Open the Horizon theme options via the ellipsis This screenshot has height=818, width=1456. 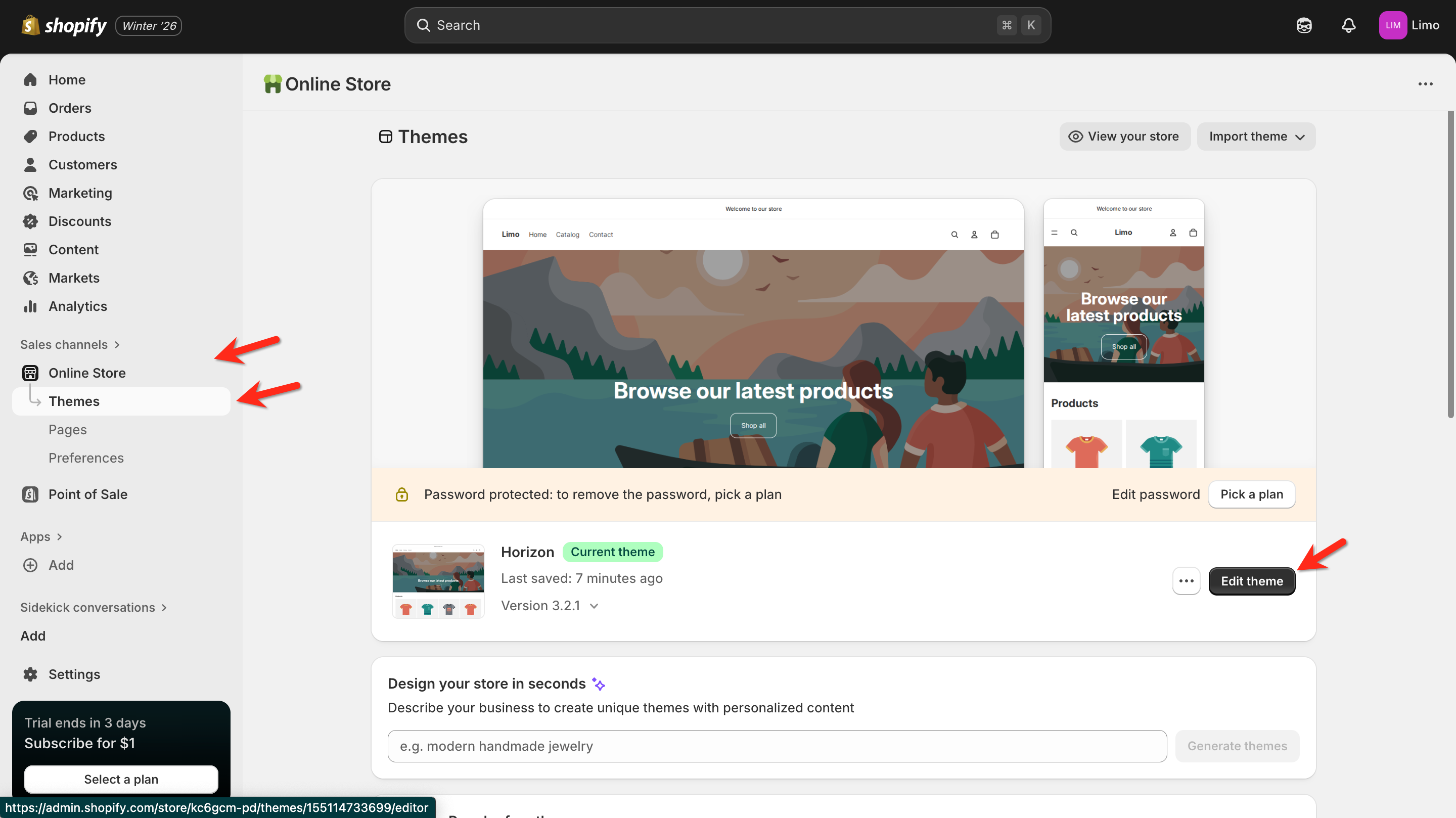pyautogui.click(x=1187, y=580)
